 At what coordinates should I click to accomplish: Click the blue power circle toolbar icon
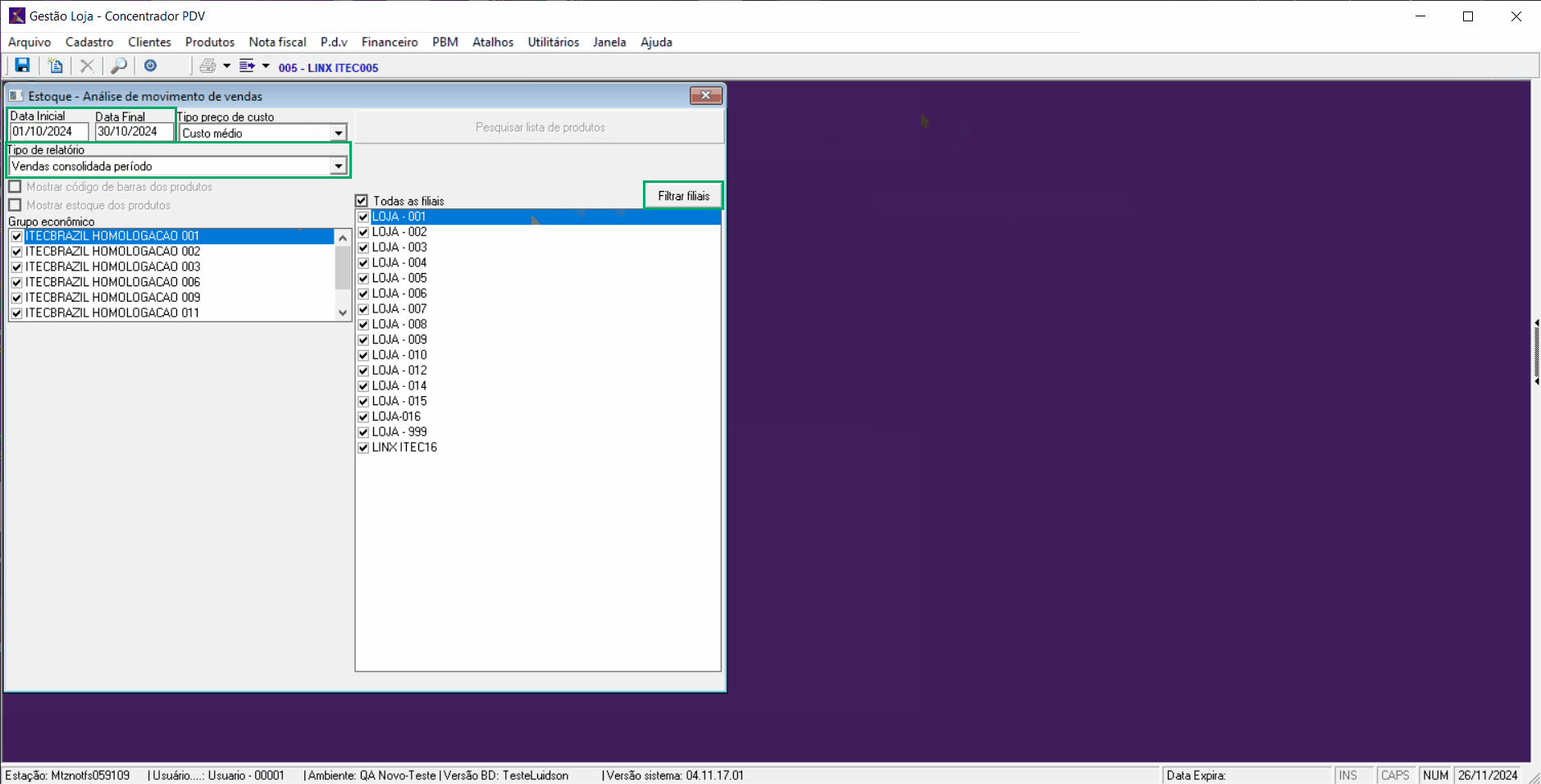pyautogui.click(x=150, y=66)
